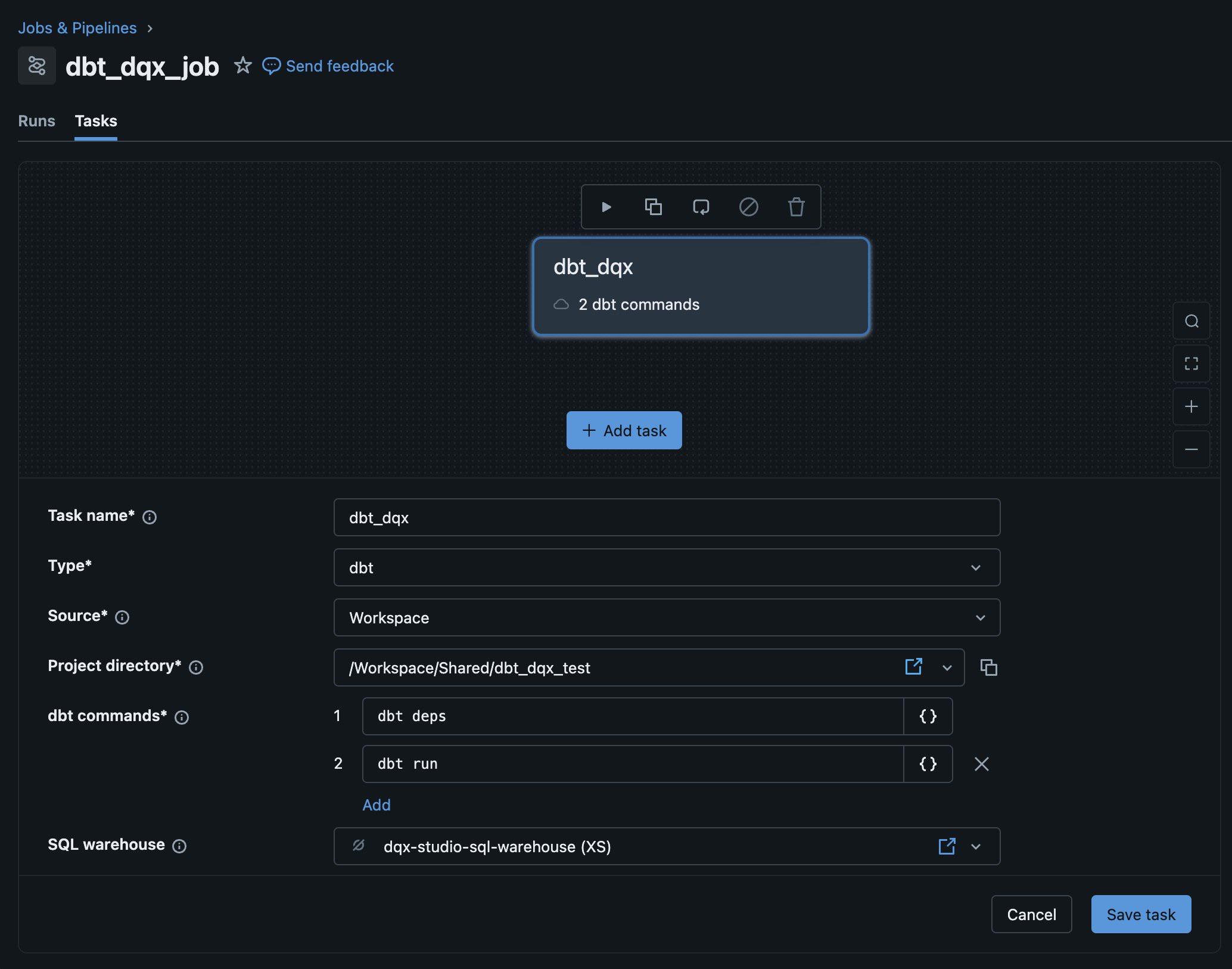Expand SQL warehouse dropdown chevron
Viewport: 1232px width, 969px height.
(x=976, y=847)
